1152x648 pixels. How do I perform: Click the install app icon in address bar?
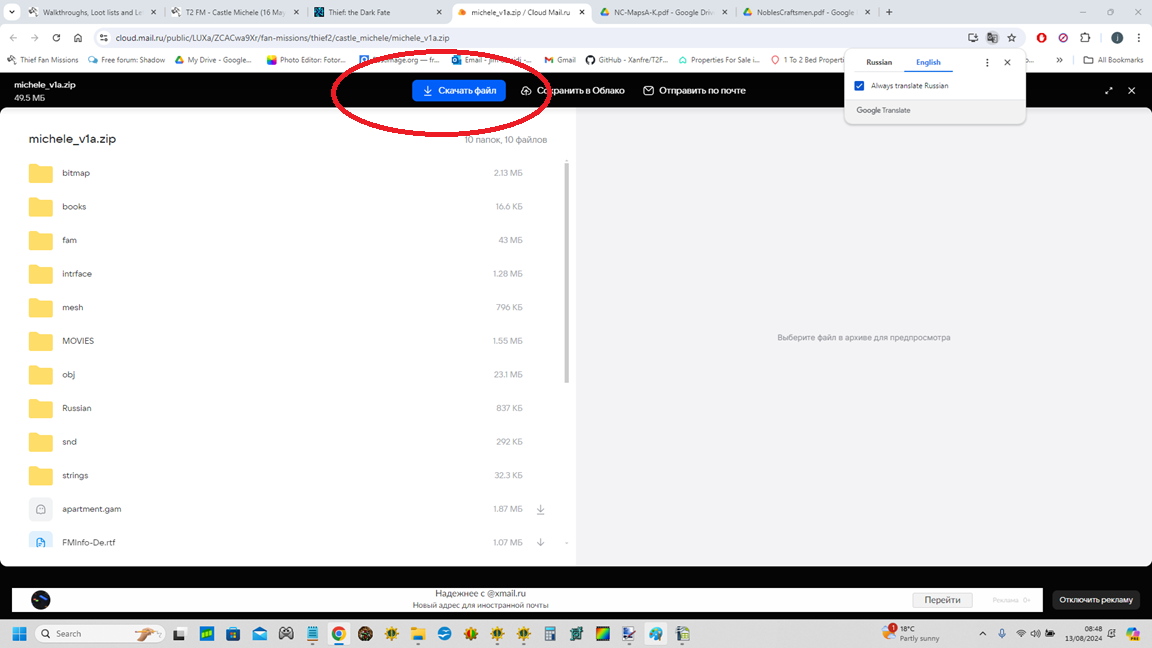click(x=973, y=37)
